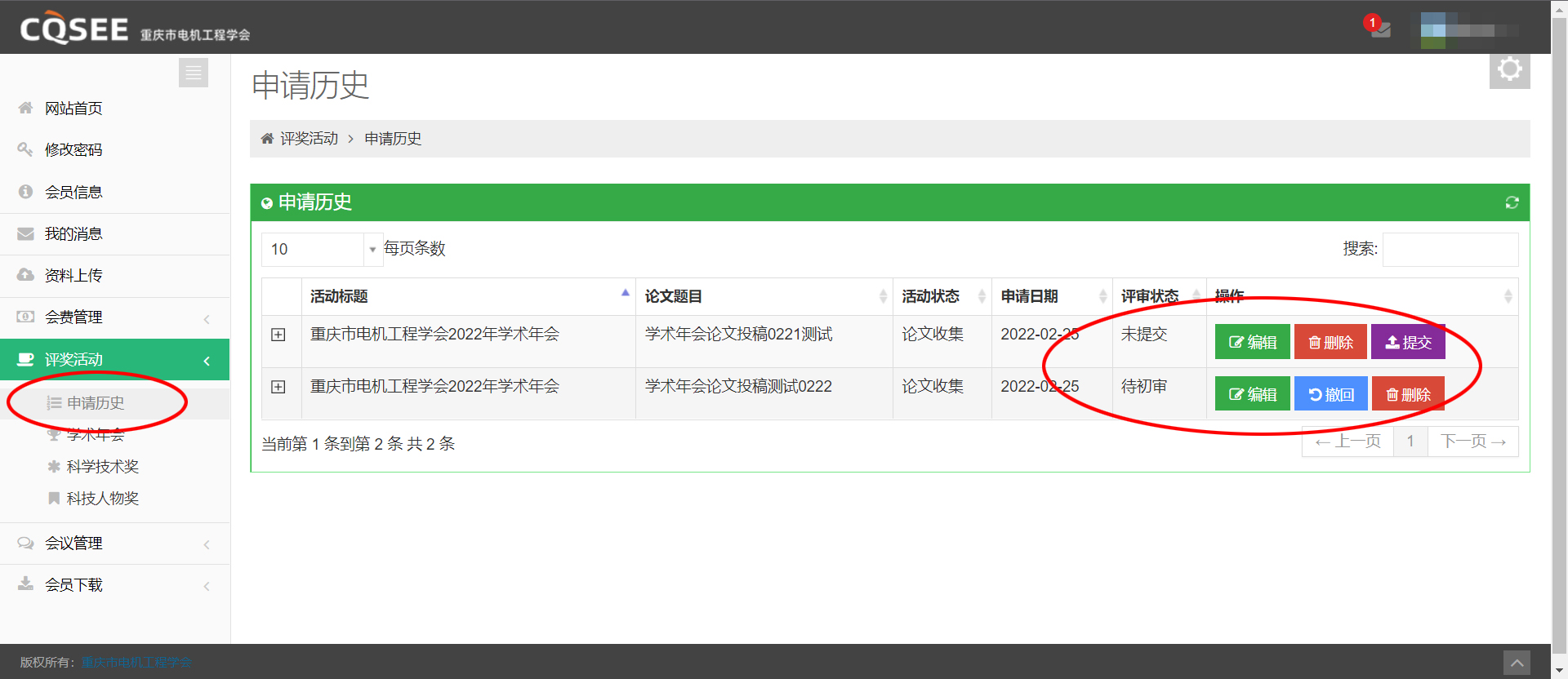This screenshot has height=679, width=1568.
Task: Go to previous page 上一页
Action: pos(1347,442)
